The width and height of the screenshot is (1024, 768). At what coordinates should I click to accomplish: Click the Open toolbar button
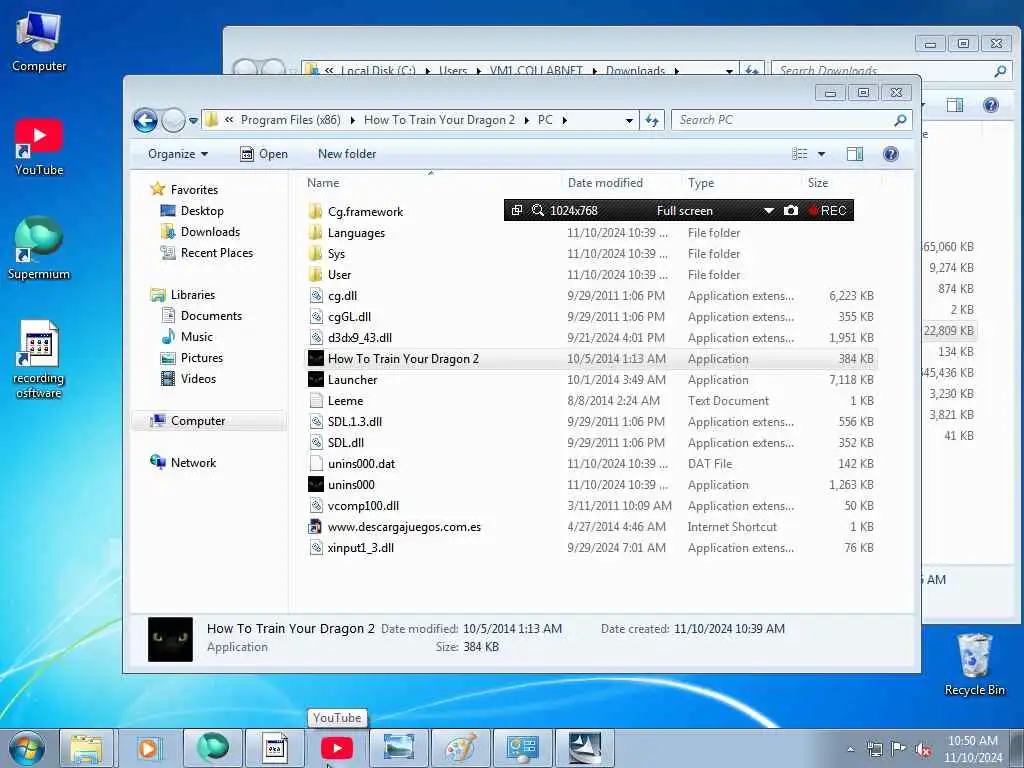(264, 154)
